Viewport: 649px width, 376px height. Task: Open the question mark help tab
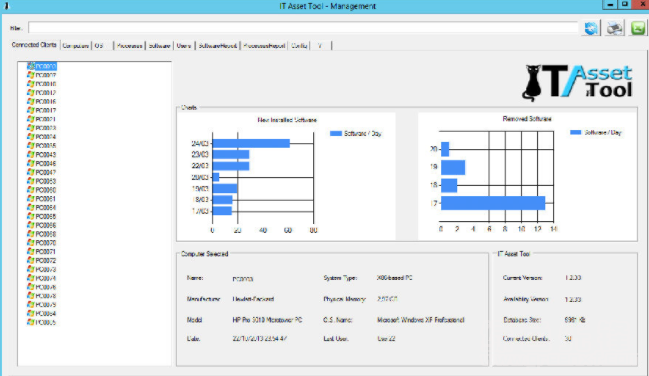tap(320, 46)
